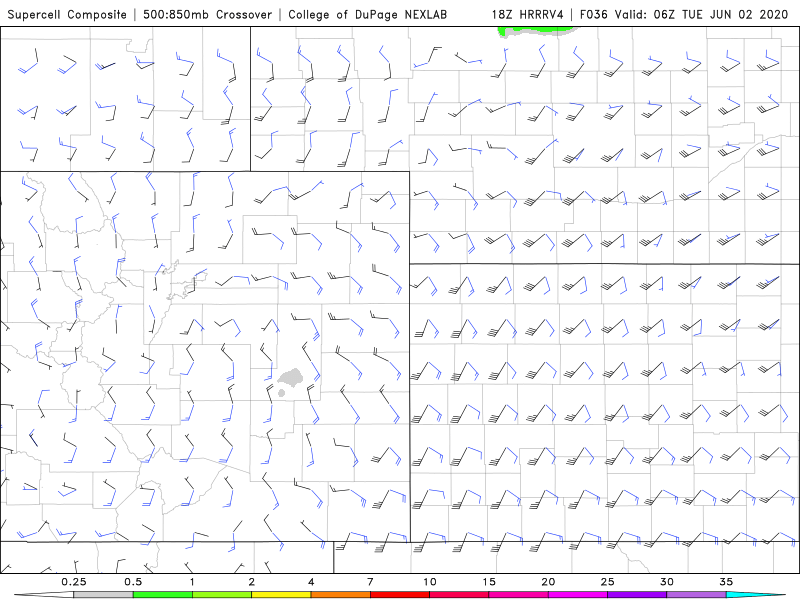Click the "F036" forecast hour text
This screenshot has height=600, width=800.
(593, 14)
